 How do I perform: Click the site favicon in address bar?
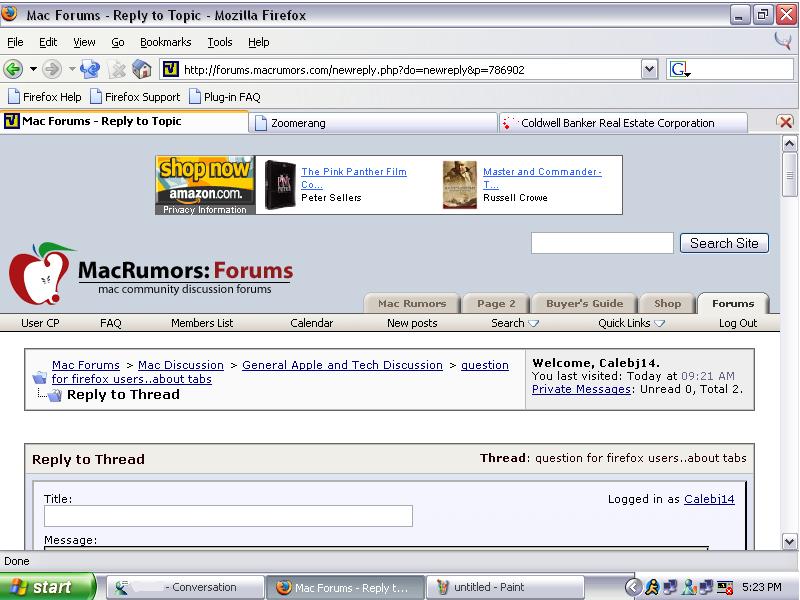click(x=170, y=69)
